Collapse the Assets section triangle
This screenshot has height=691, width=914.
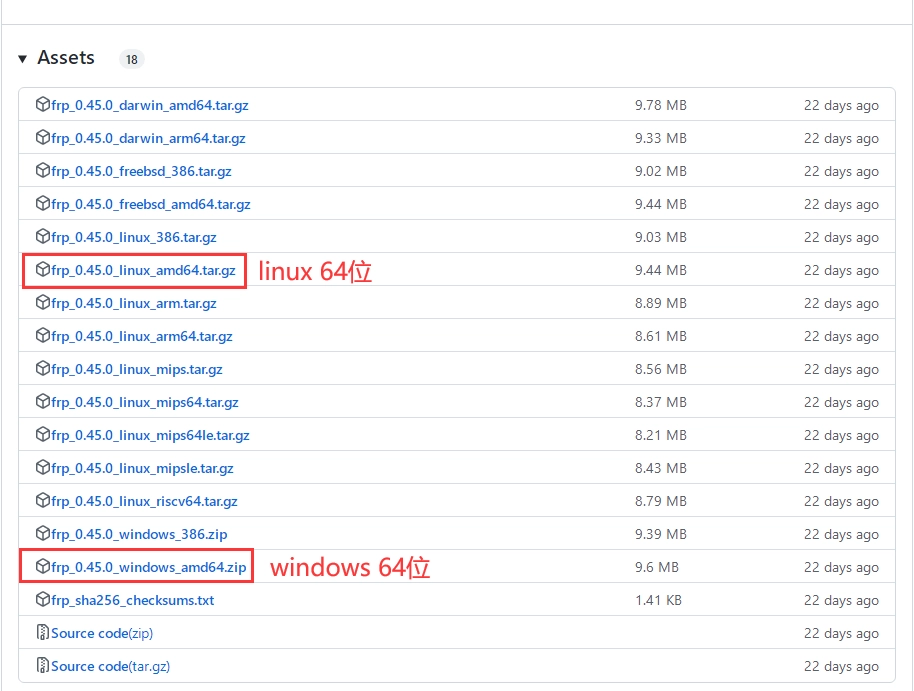pyautogui.click(x=23, y=59)
